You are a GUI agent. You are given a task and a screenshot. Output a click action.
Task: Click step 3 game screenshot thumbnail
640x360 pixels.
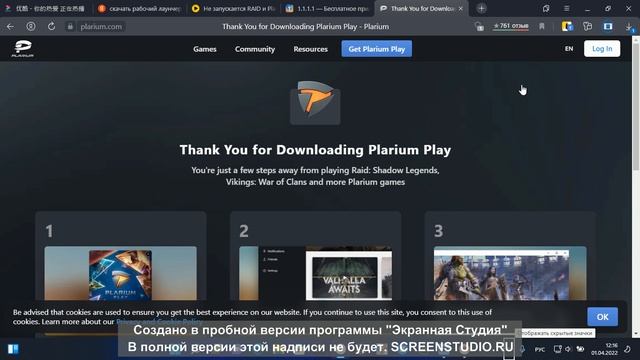tap(510, 273)
